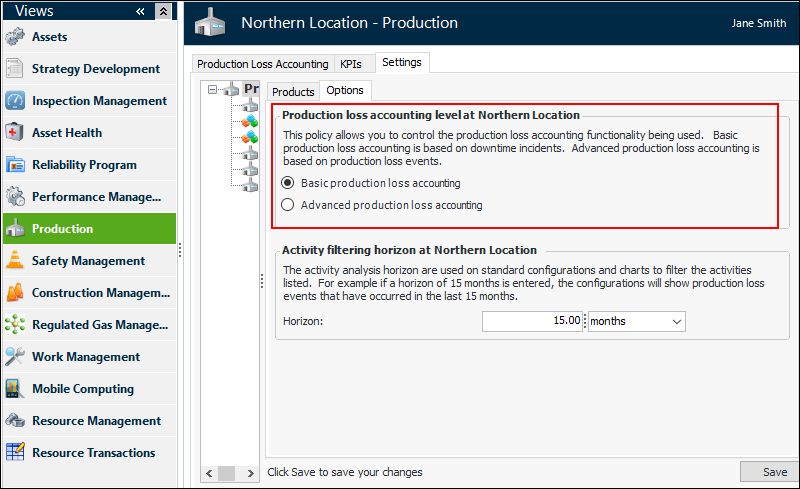
Task: Click the Jane Smith user name
Action: tap(759, 23)
